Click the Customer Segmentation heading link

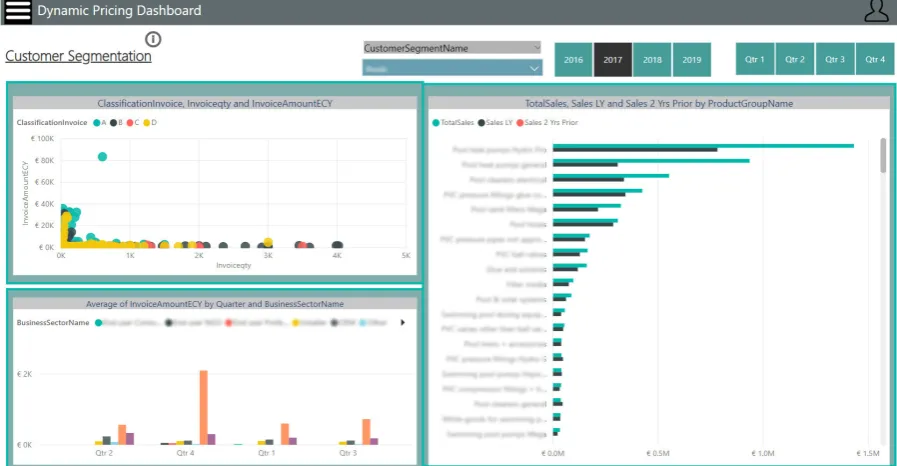point(78,56)
